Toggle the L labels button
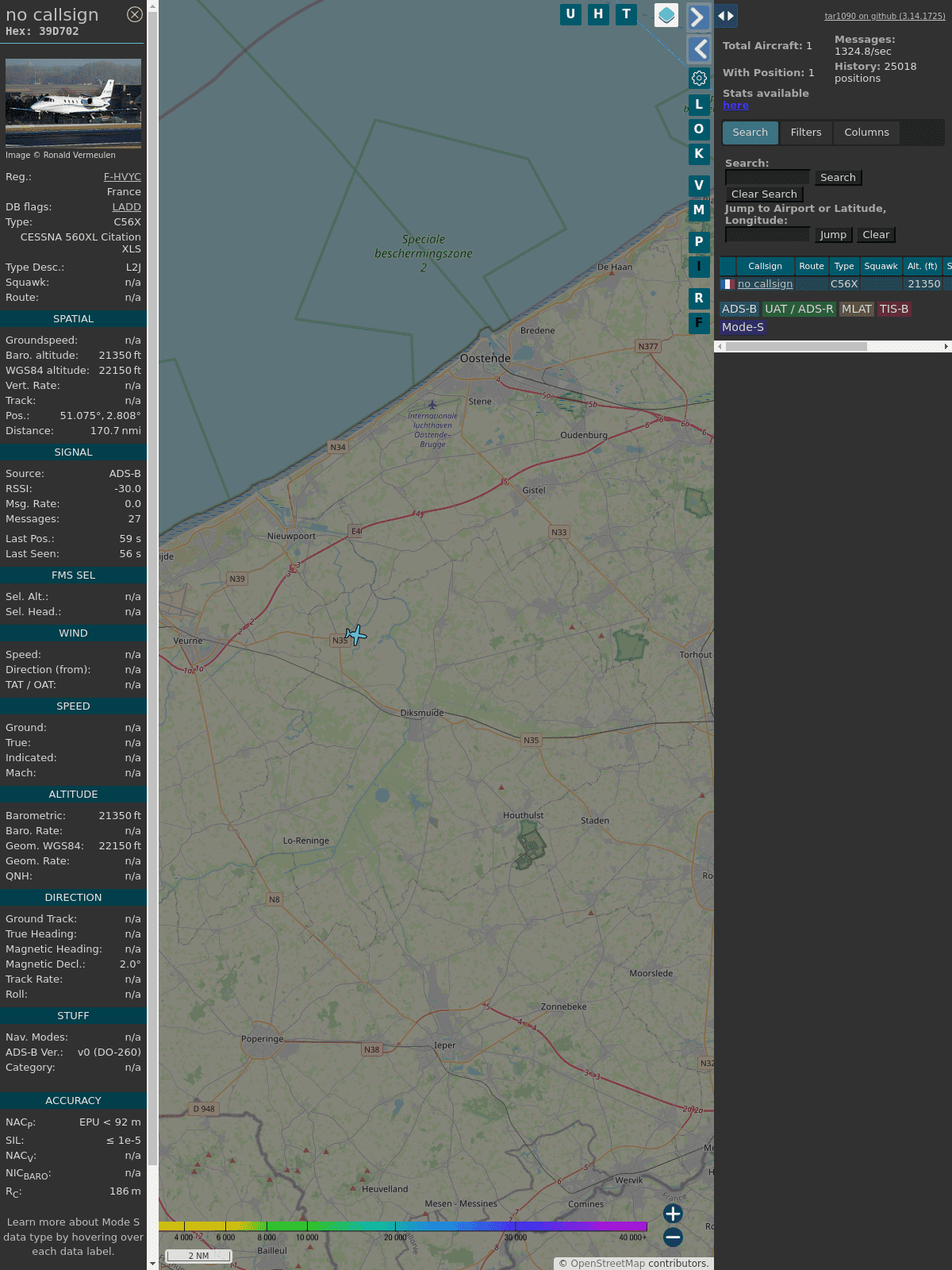 tap(699, 105)
